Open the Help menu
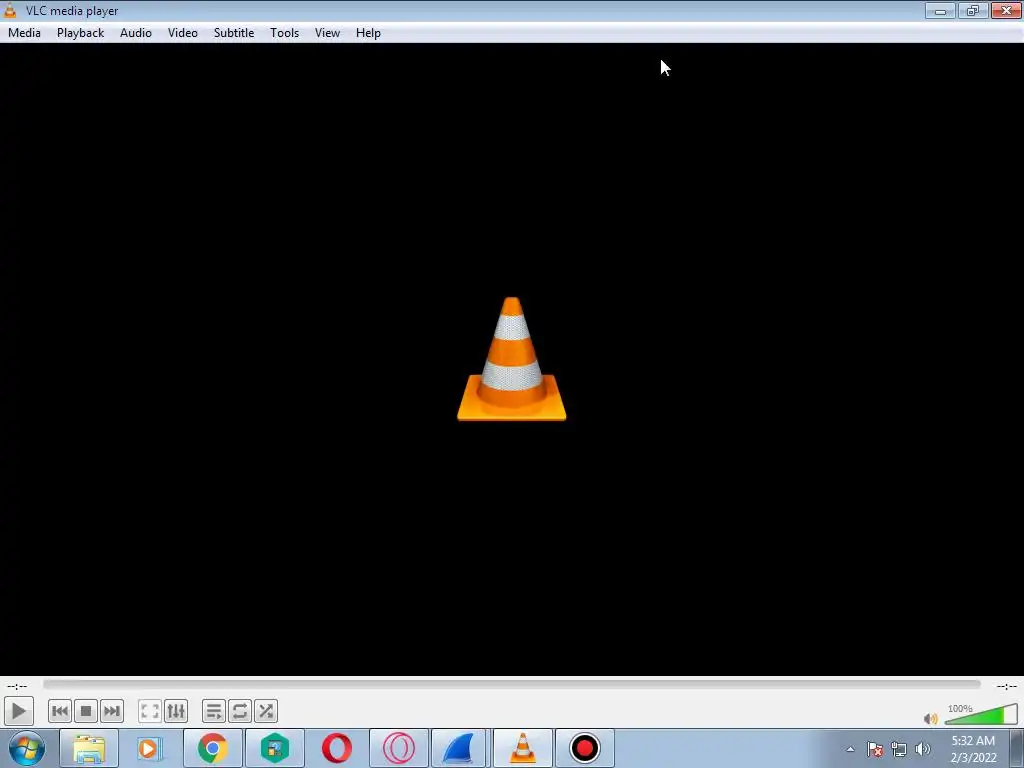 pyautogui.click(x=368, y=33)
